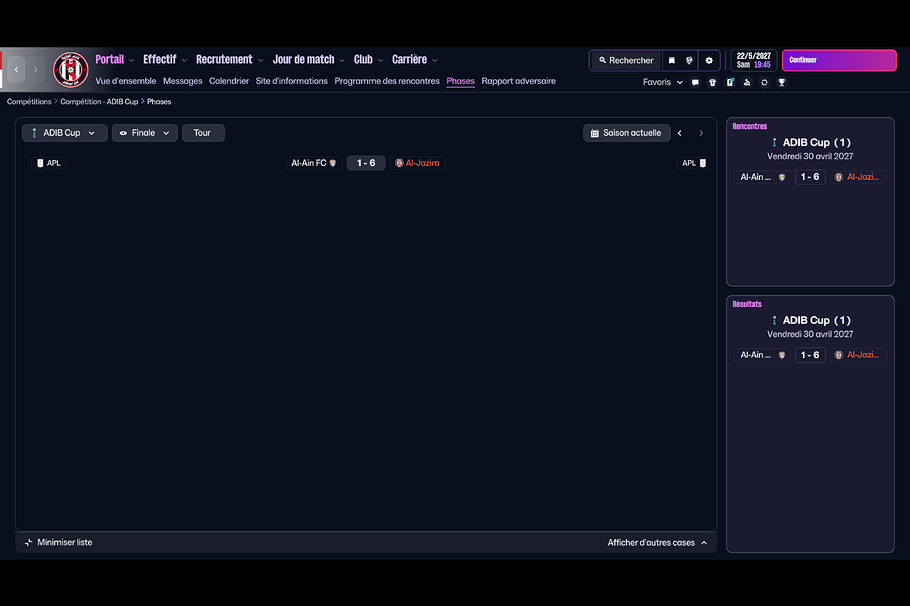Open the Finale stage dropdown

click(145, 133)
